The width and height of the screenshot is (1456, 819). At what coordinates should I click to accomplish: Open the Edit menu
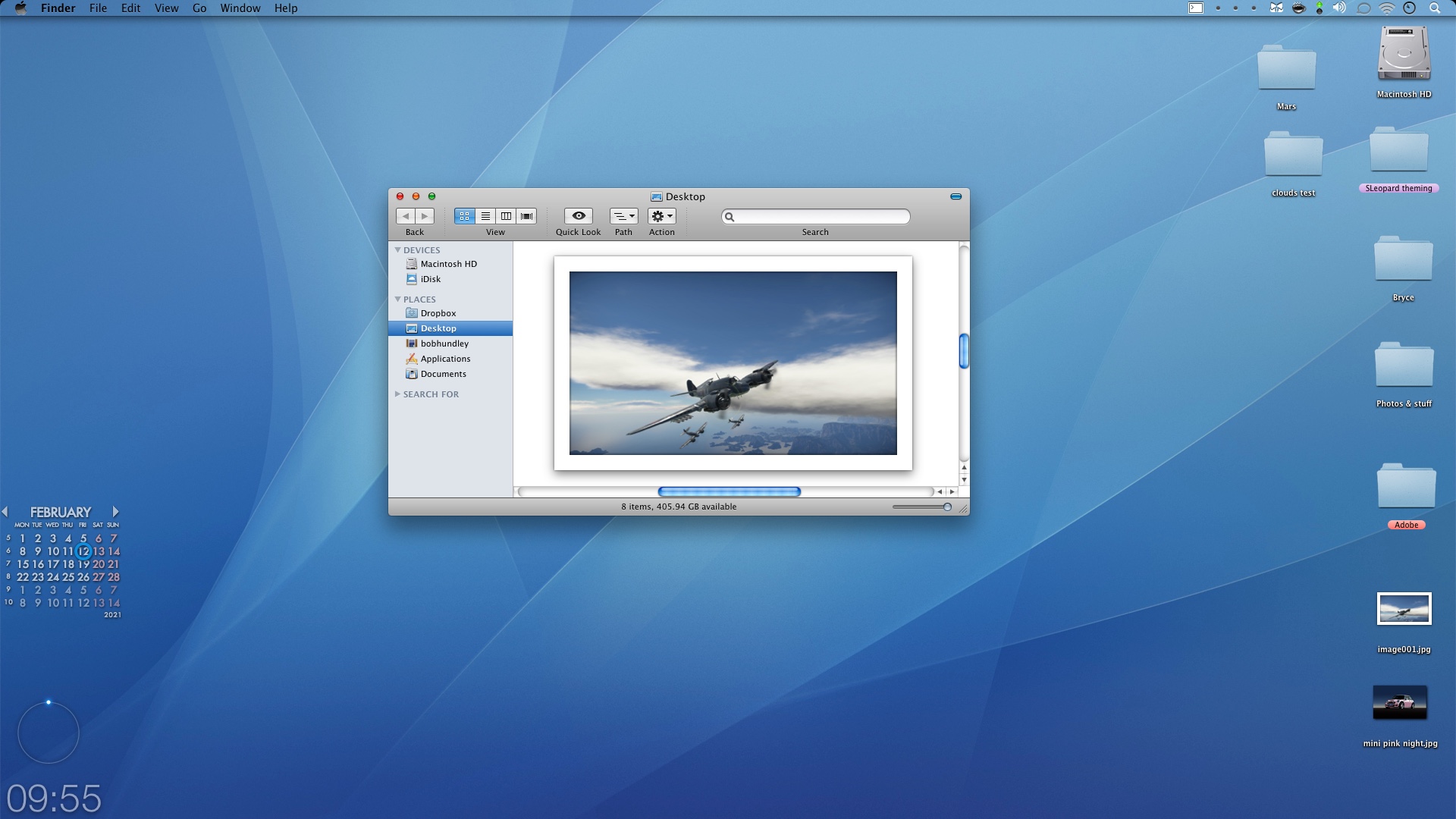131,8
